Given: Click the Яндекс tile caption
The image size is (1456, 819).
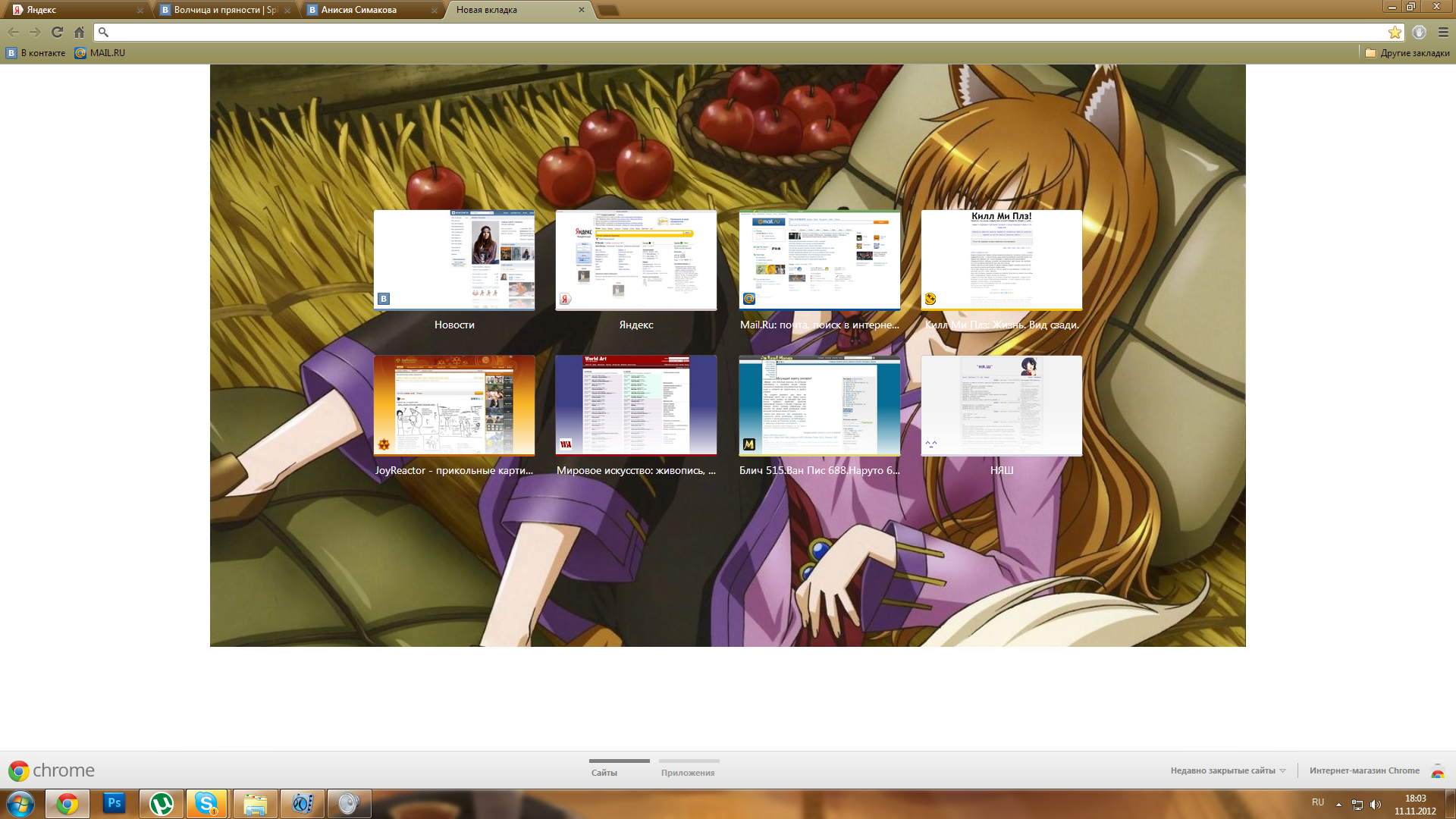Looking at the screenshot, I should click(x=636, y=325).
